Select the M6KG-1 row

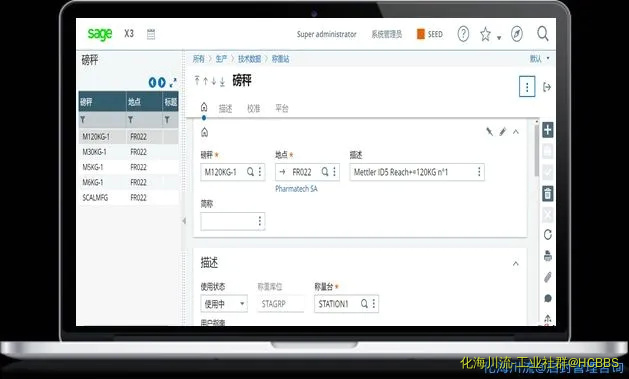pos(128,182)
